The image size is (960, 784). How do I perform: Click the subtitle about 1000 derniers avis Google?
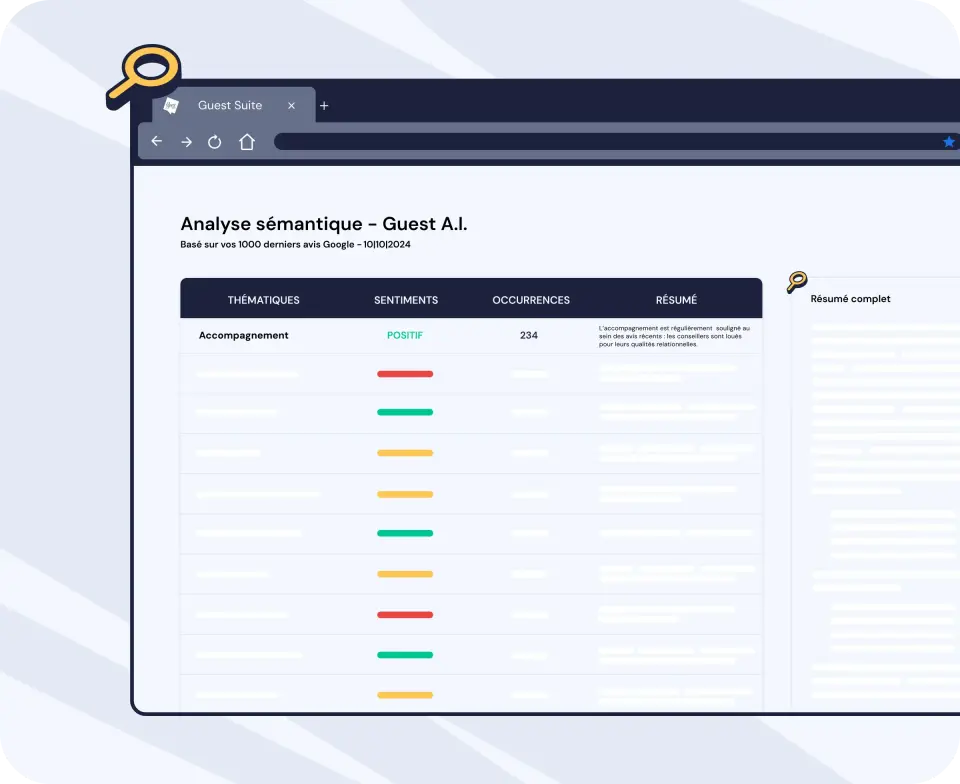click(x=295, y=244)
